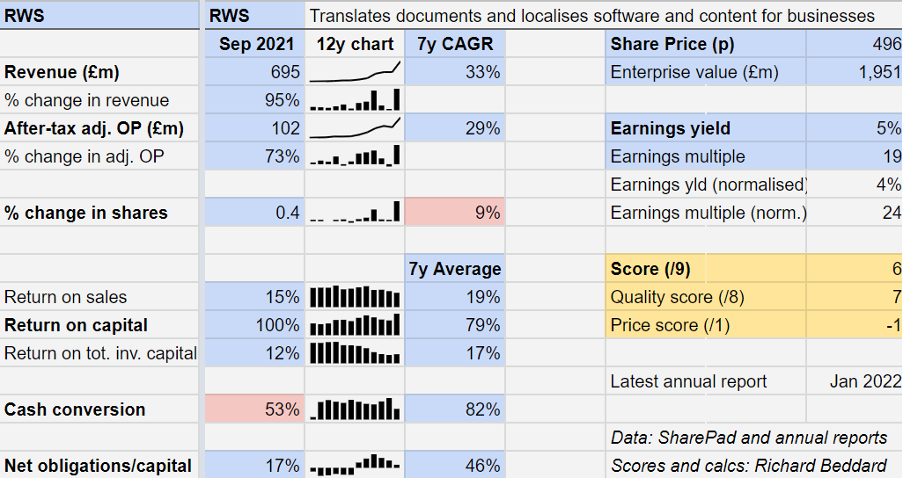Select the 79% return on capital average

coord(455,326)
